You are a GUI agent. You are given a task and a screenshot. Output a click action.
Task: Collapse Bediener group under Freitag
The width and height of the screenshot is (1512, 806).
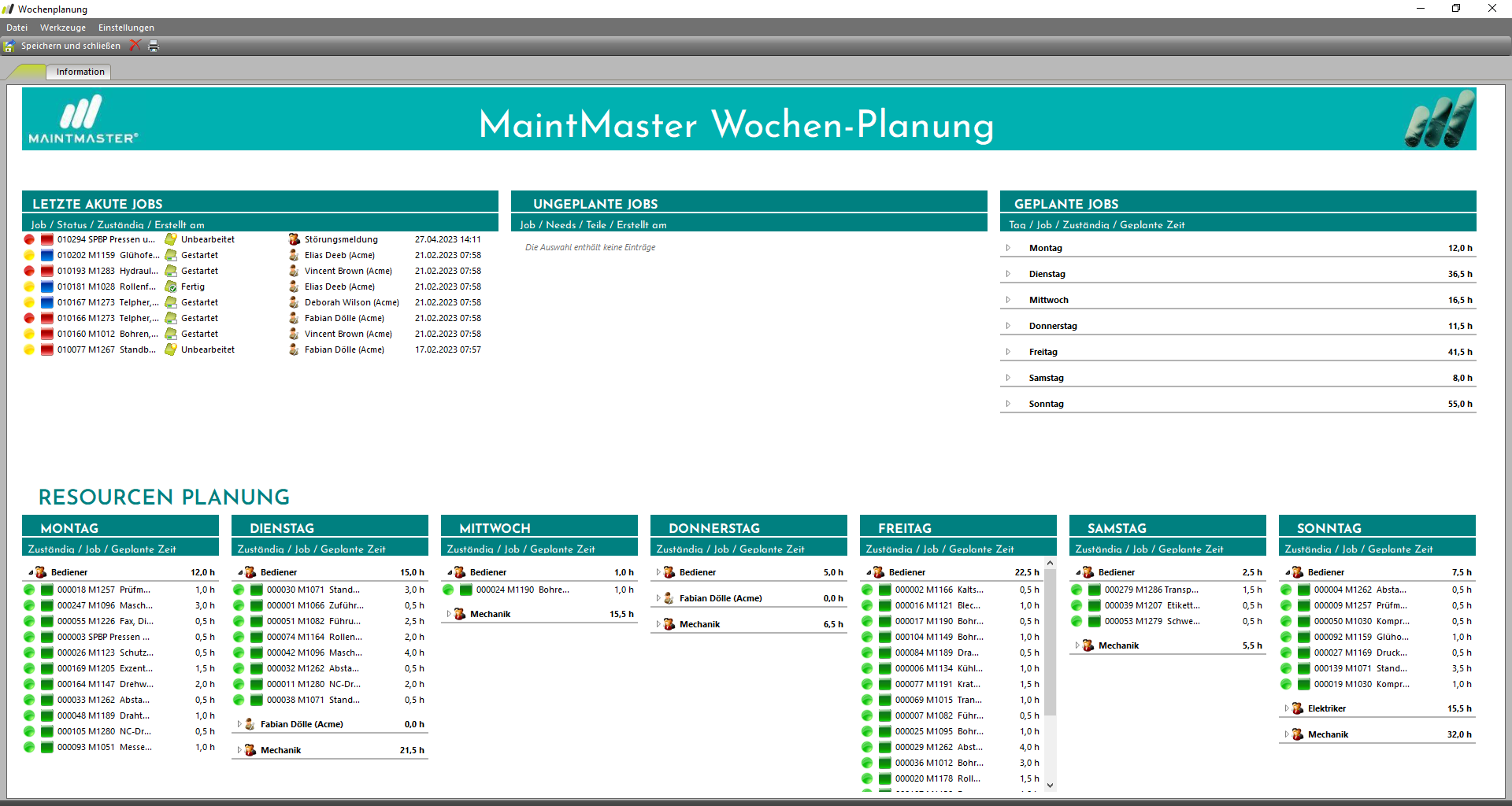(x=869, y=572)
